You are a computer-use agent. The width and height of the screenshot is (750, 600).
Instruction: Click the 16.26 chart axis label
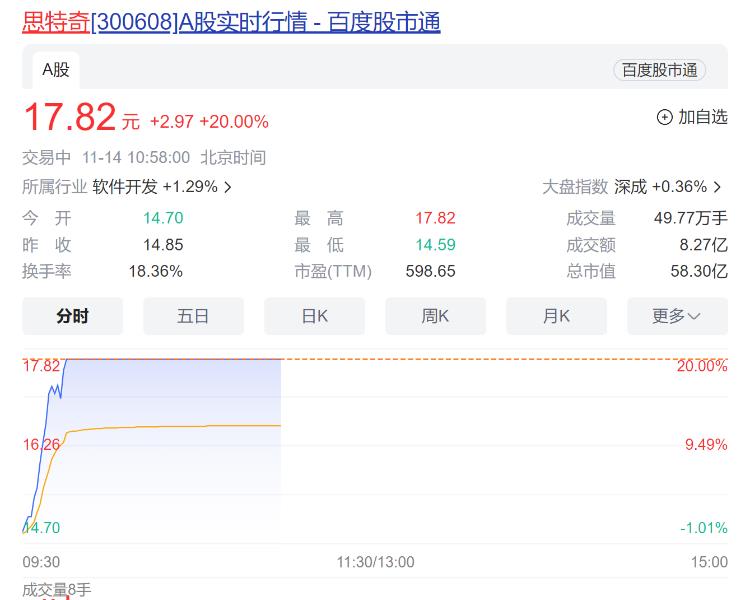[42, 444]
